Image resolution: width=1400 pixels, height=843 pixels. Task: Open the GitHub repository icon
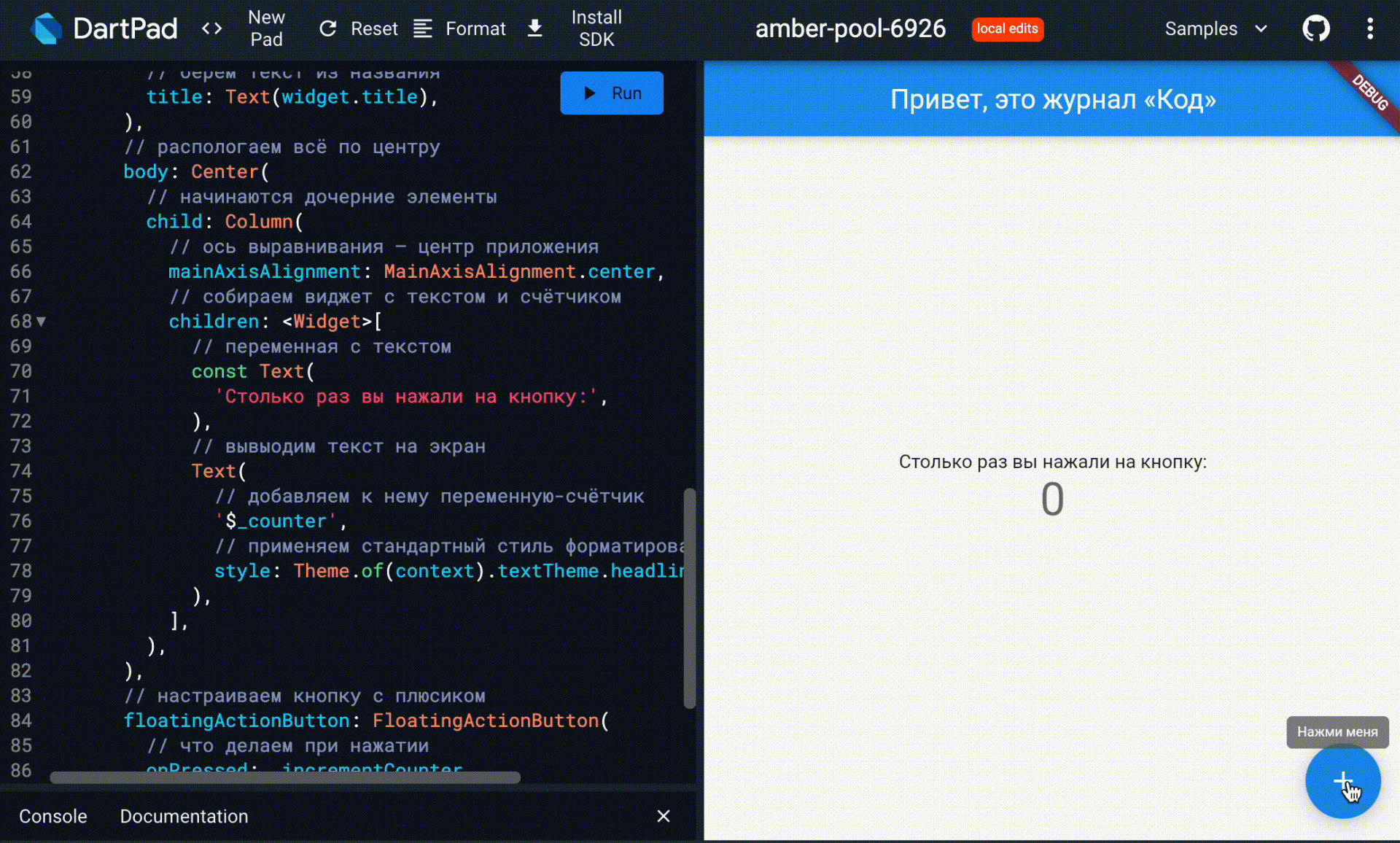pos(1316,28)
